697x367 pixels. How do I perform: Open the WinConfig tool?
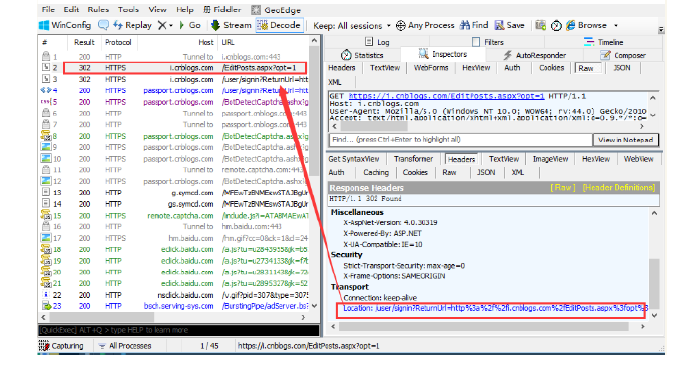[x=65, y=25]
